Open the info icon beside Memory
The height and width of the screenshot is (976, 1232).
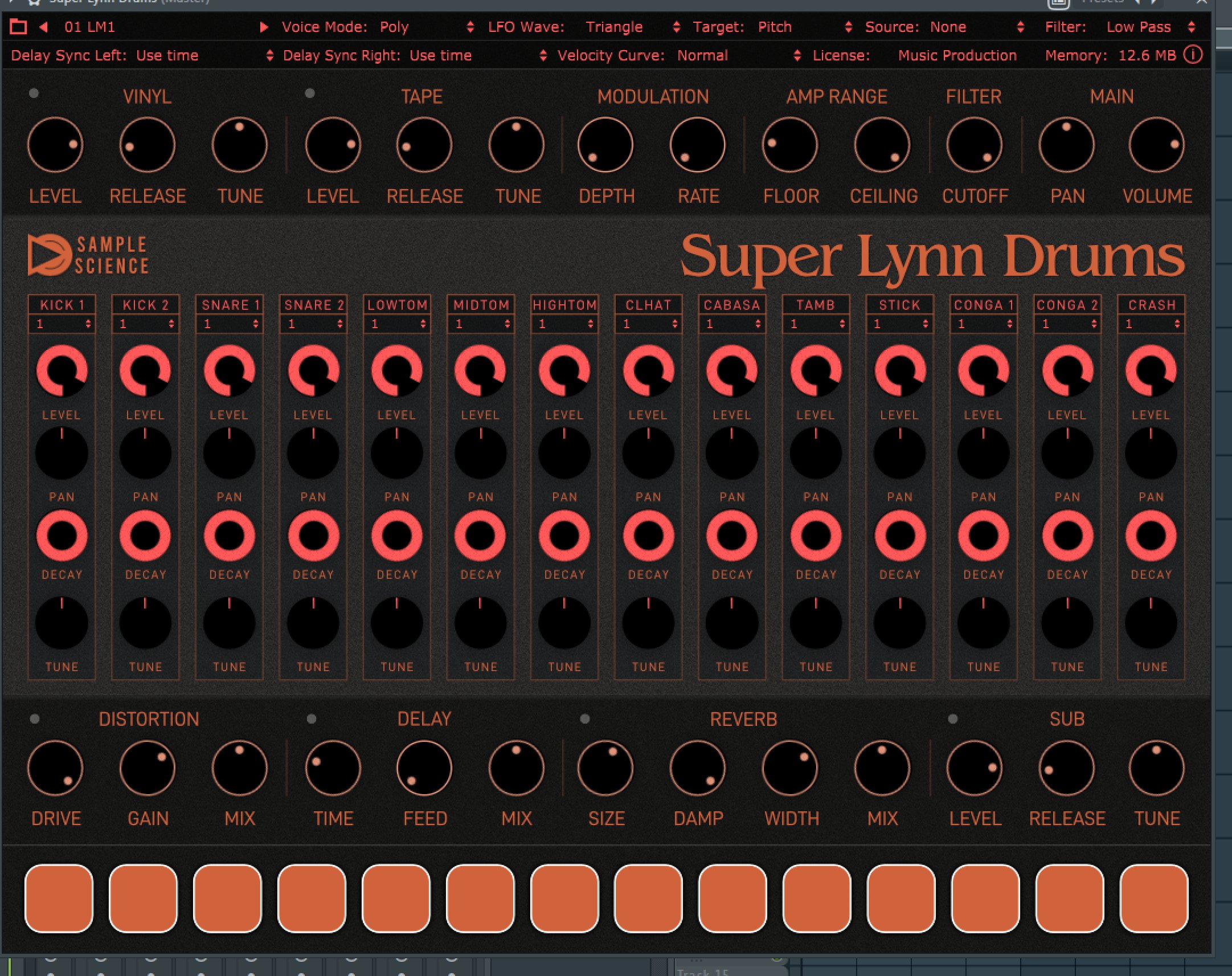(x=1193, y=55)
